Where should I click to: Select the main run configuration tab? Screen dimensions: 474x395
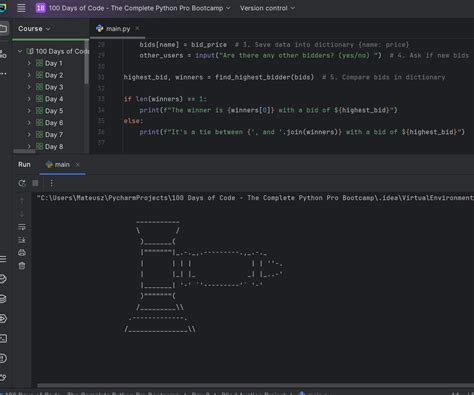(x=62, y=164)
